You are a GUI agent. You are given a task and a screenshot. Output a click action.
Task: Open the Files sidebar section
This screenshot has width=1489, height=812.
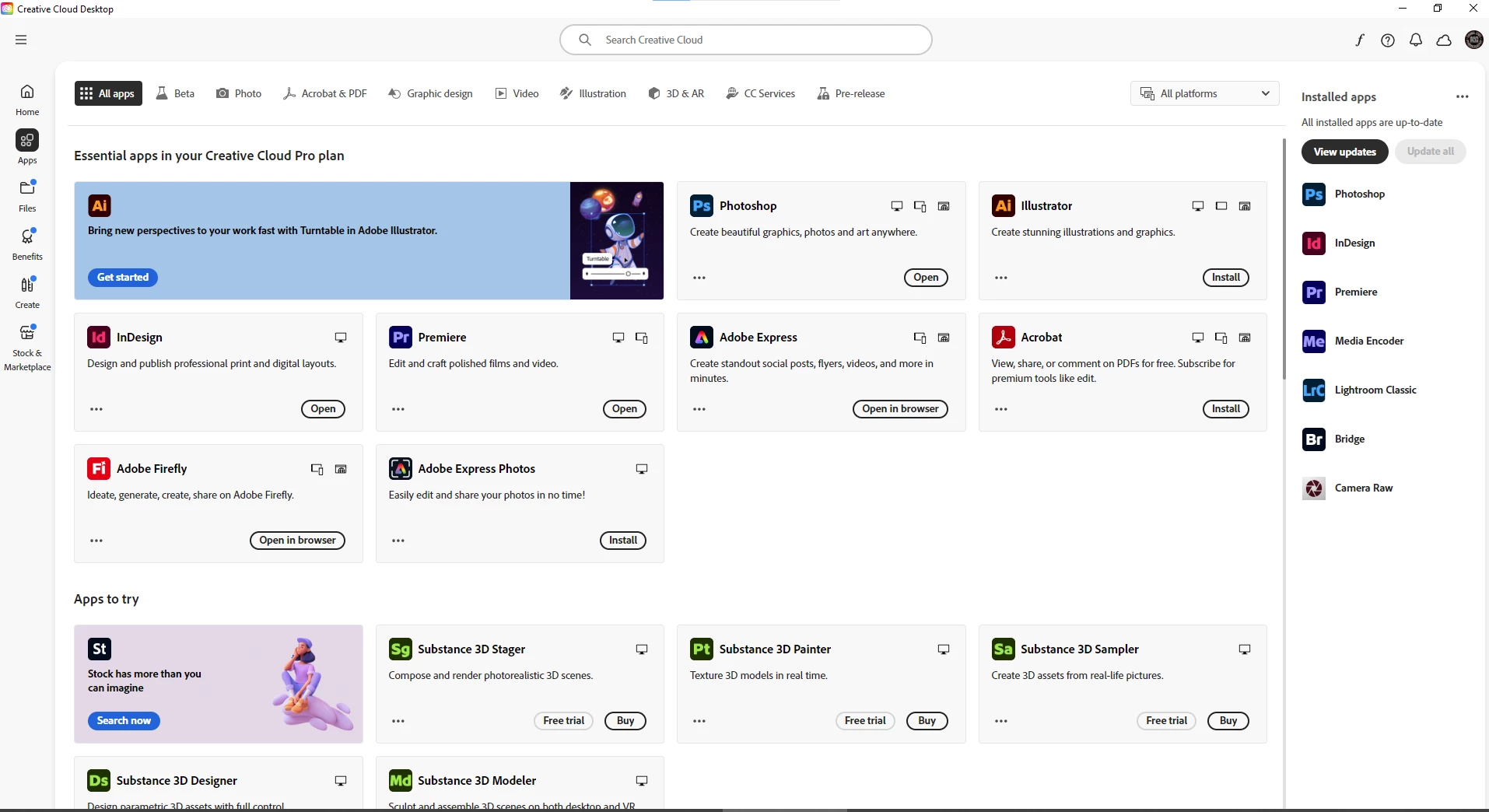click(x=27, y=197)
